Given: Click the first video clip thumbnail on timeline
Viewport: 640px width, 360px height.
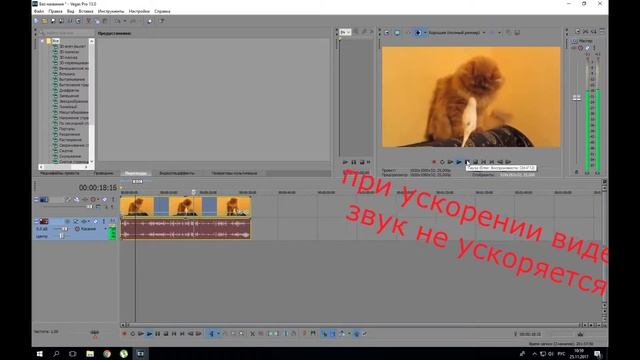Looking at the screenshot, I should (137, 206).
